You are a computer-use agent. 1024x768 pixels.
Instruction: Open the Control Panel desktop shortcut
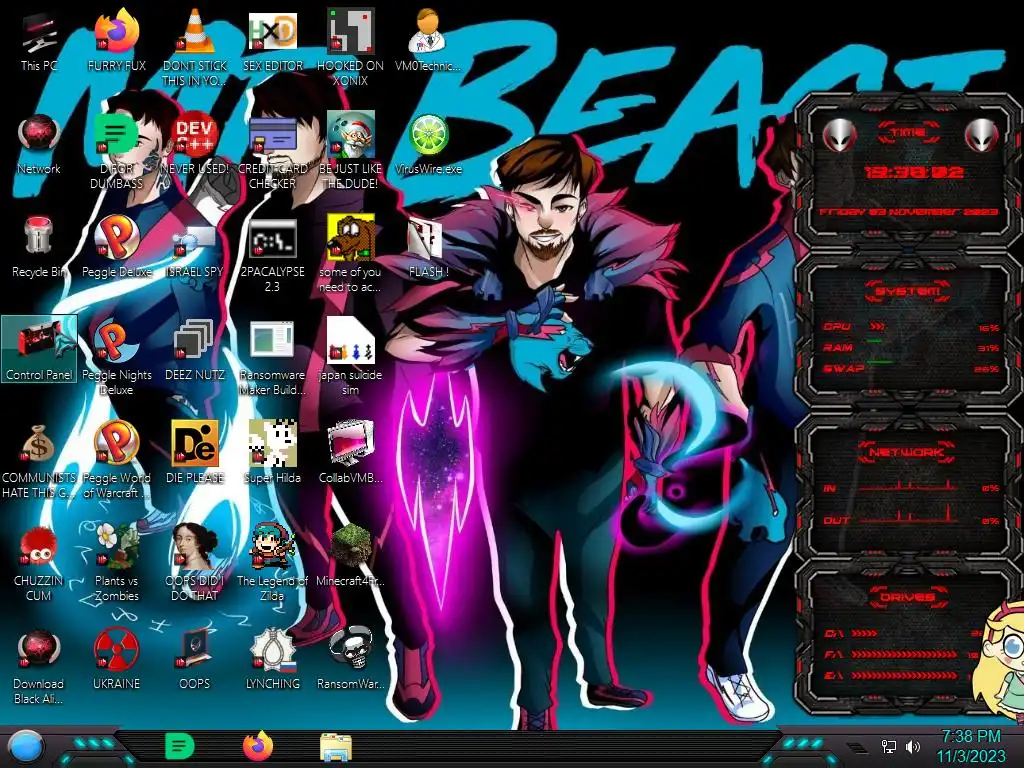click(39, 349)
